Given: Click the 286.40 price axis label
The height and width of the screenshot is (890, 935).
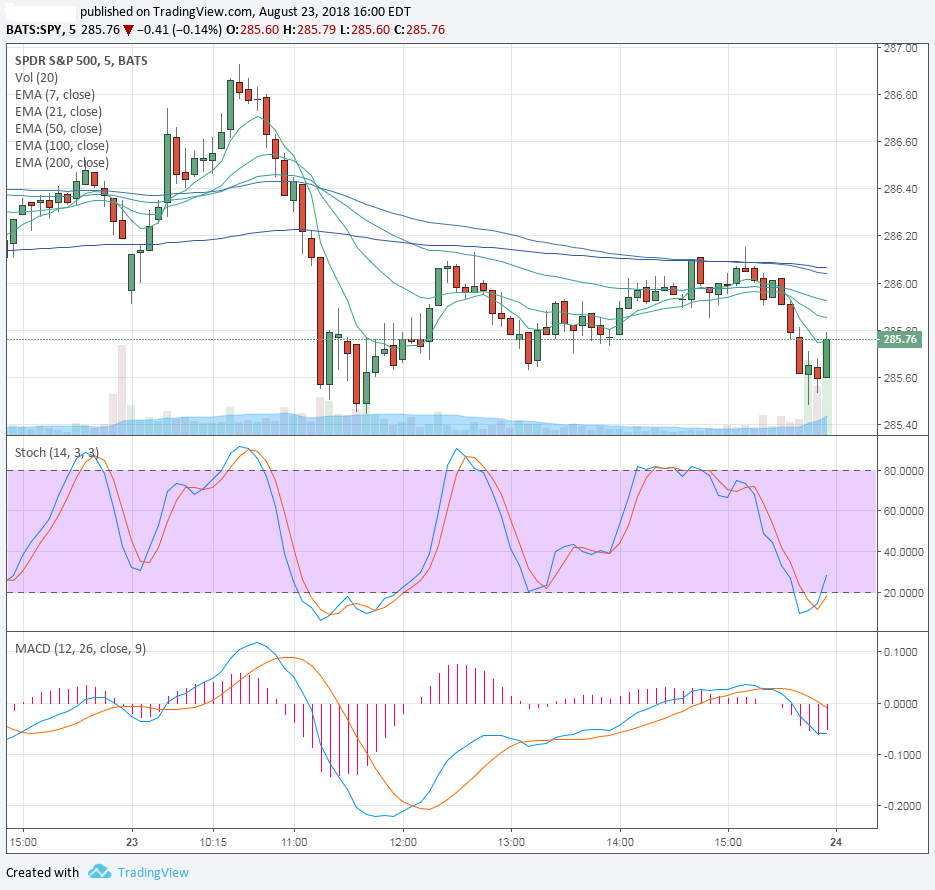Looking at the screenshot, I should click(900, 189).
